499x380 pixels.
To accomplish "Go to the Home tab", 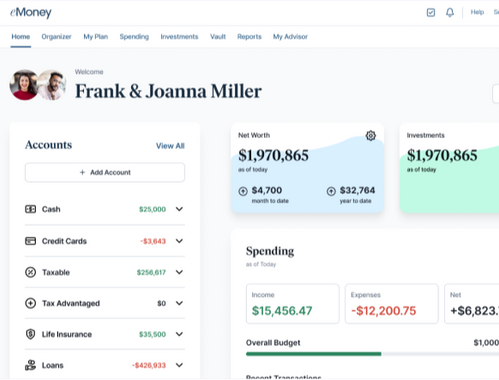I will pyautogui.click(x=21, y=37).
